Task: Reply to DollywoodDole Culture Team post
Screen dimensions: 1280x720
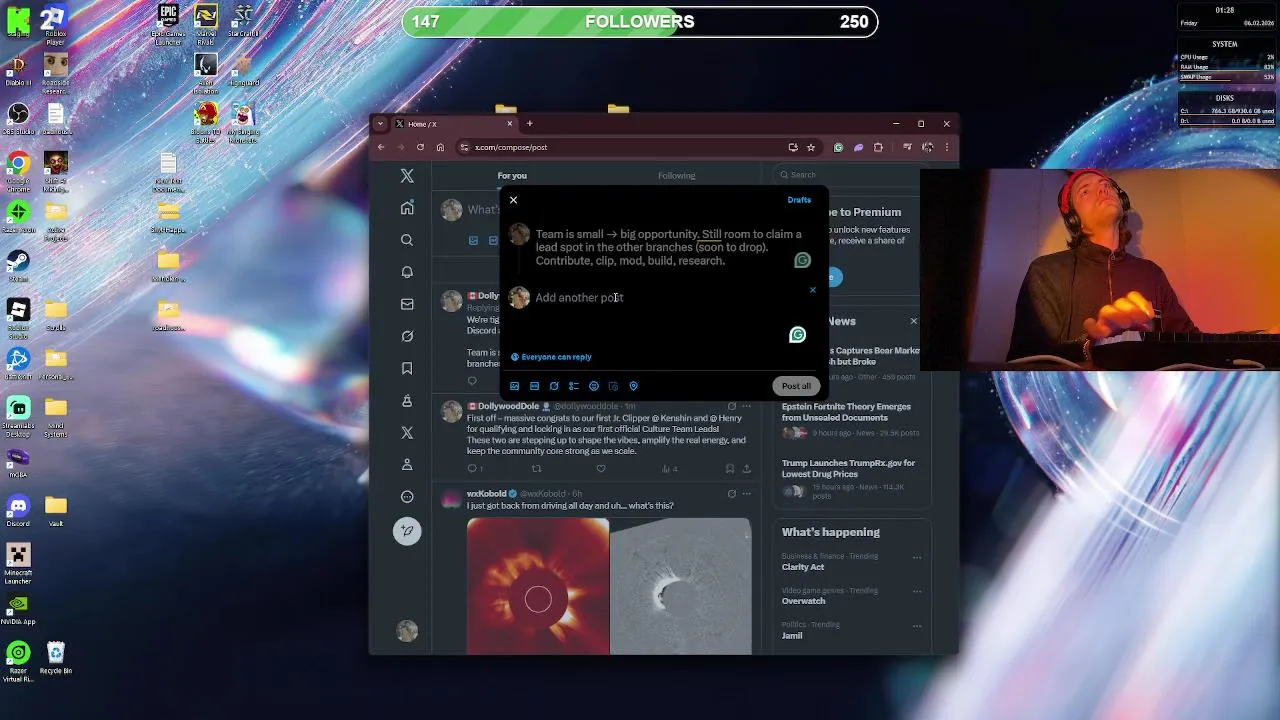Action: [474, 468]
